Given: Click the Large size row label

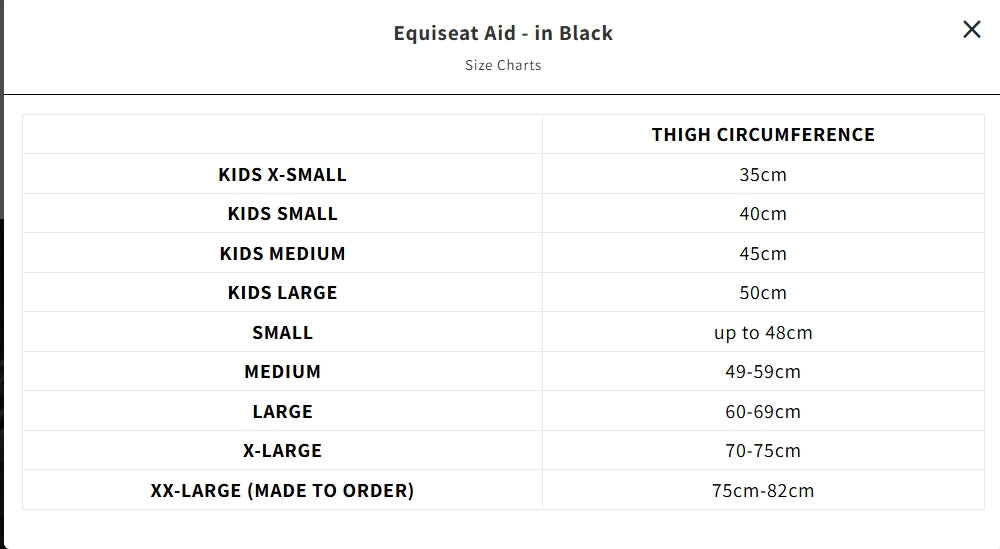Looking at the screenshot, I should point(282,411).
